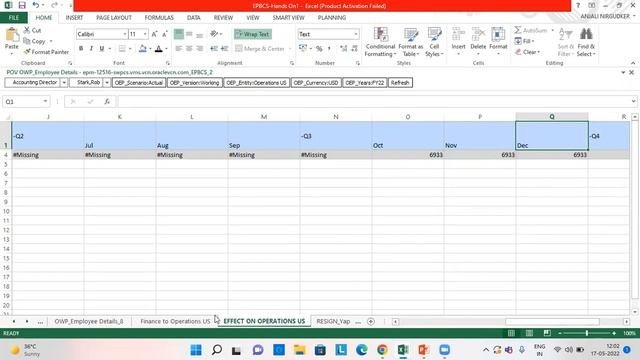
Task: Toggle Bold formatting
Action: 81,49
